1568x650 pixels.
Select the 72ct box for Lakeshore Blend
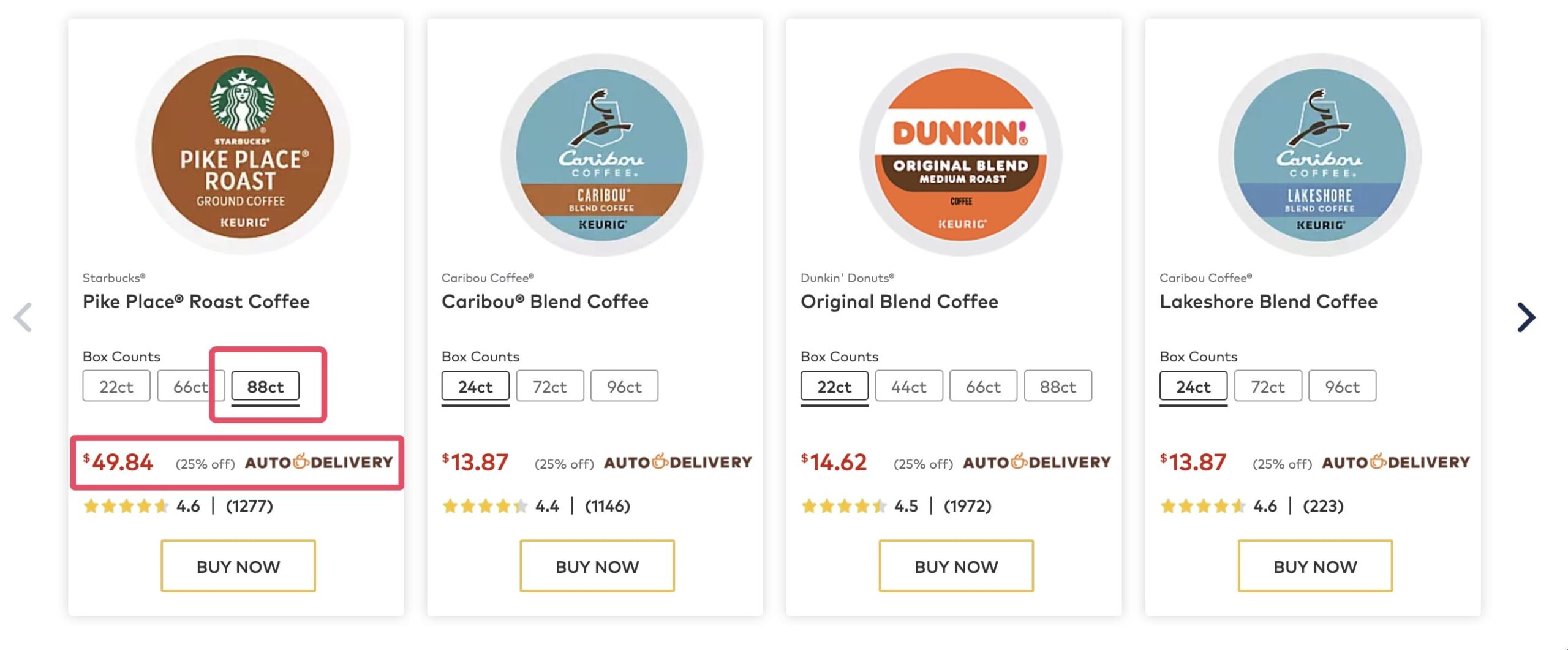point(1267,385)
